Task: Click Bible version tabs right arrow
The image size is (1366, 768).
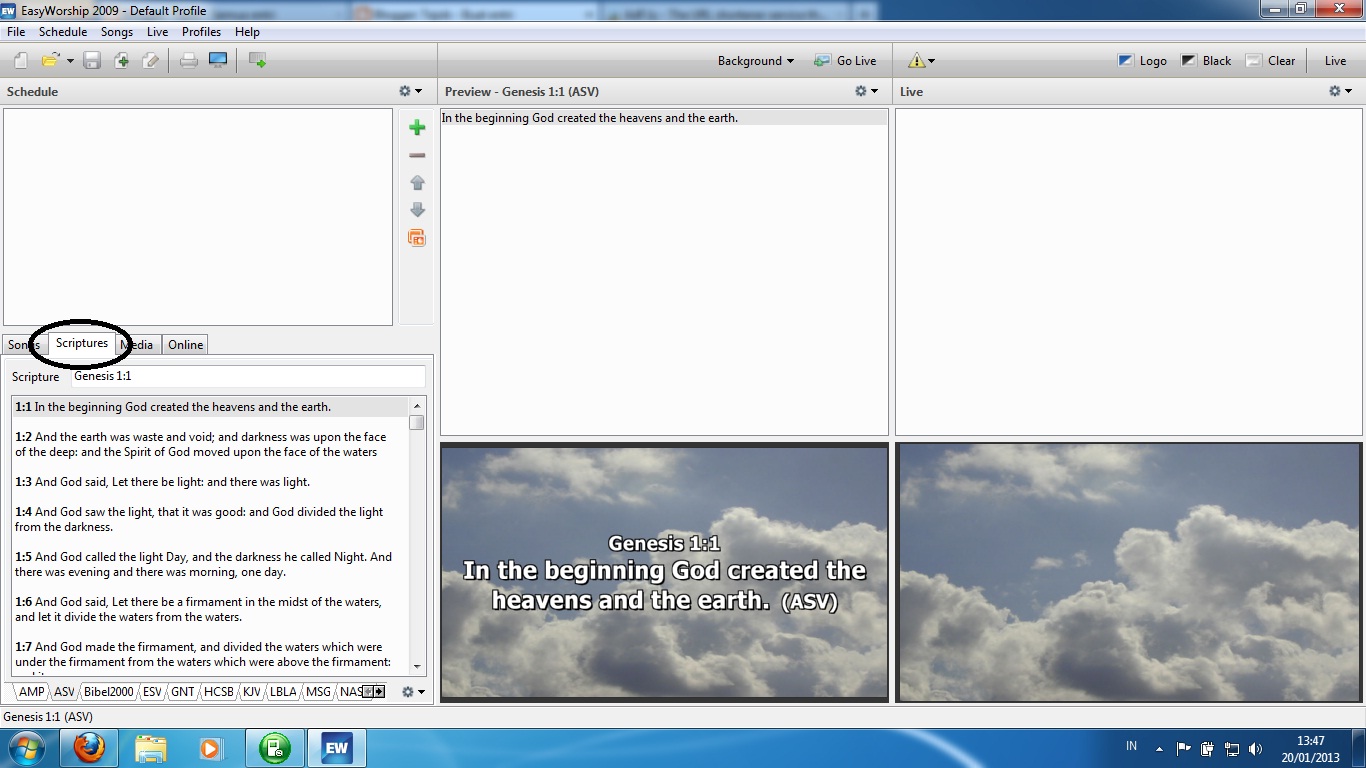Action: point(379,692)
